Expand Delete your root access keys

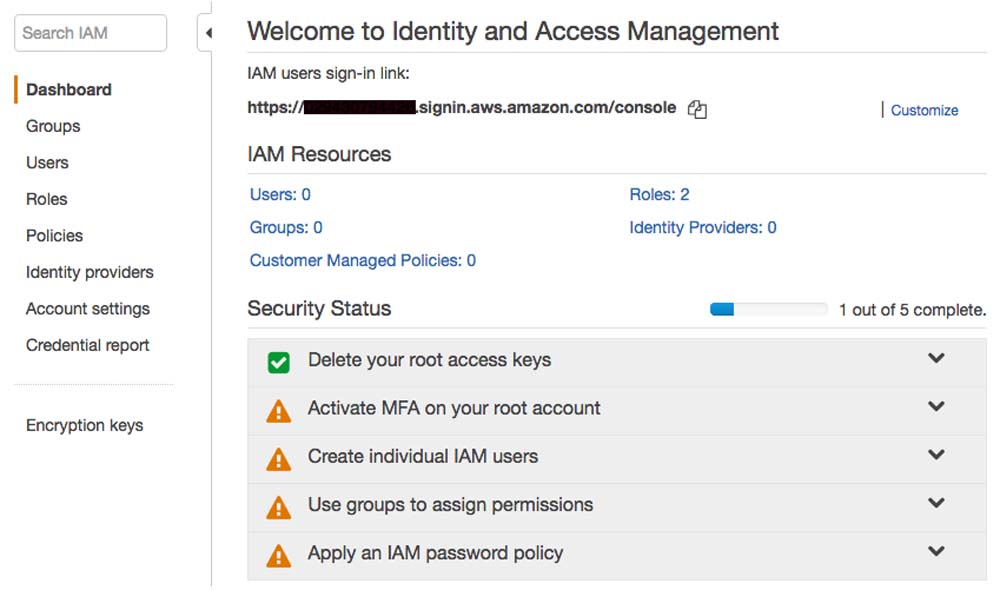pos(936,358)
